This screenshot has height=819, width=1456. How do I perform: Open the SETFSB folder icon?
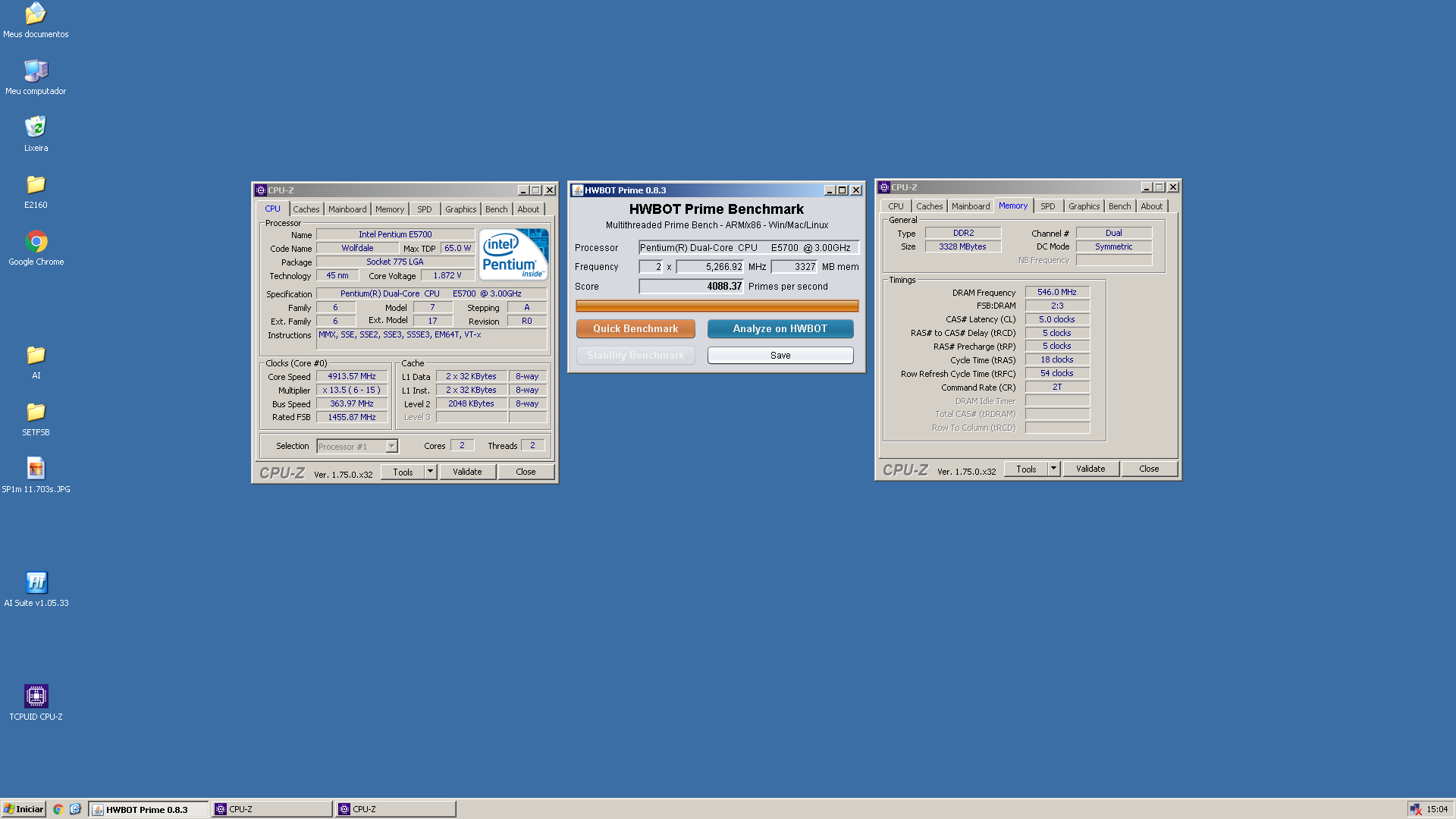(36, 419)
